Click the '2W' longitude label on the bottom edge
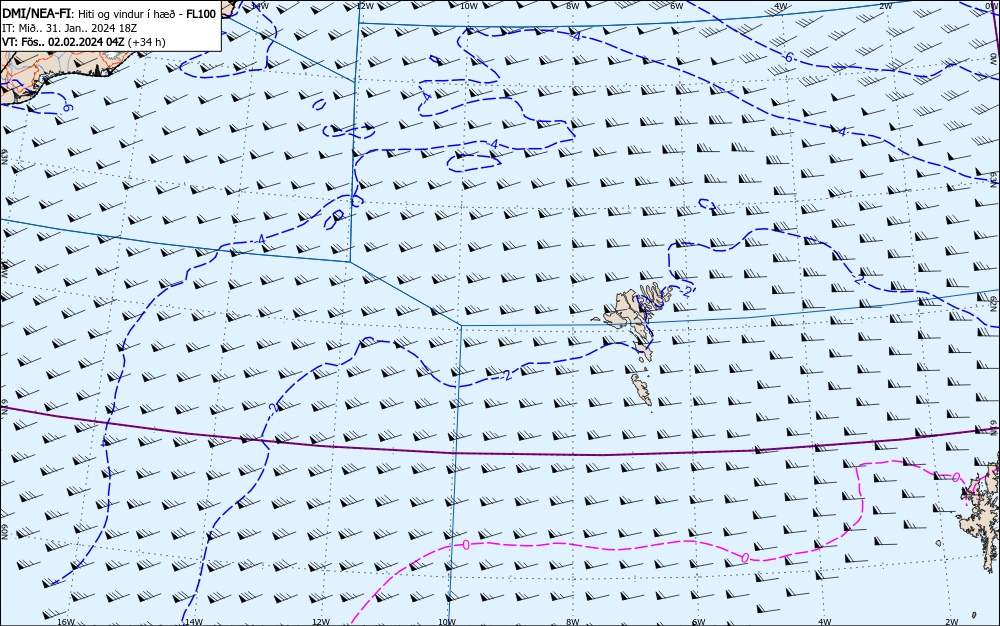Viewport: 1000px width, 626px height. [952, 622]
